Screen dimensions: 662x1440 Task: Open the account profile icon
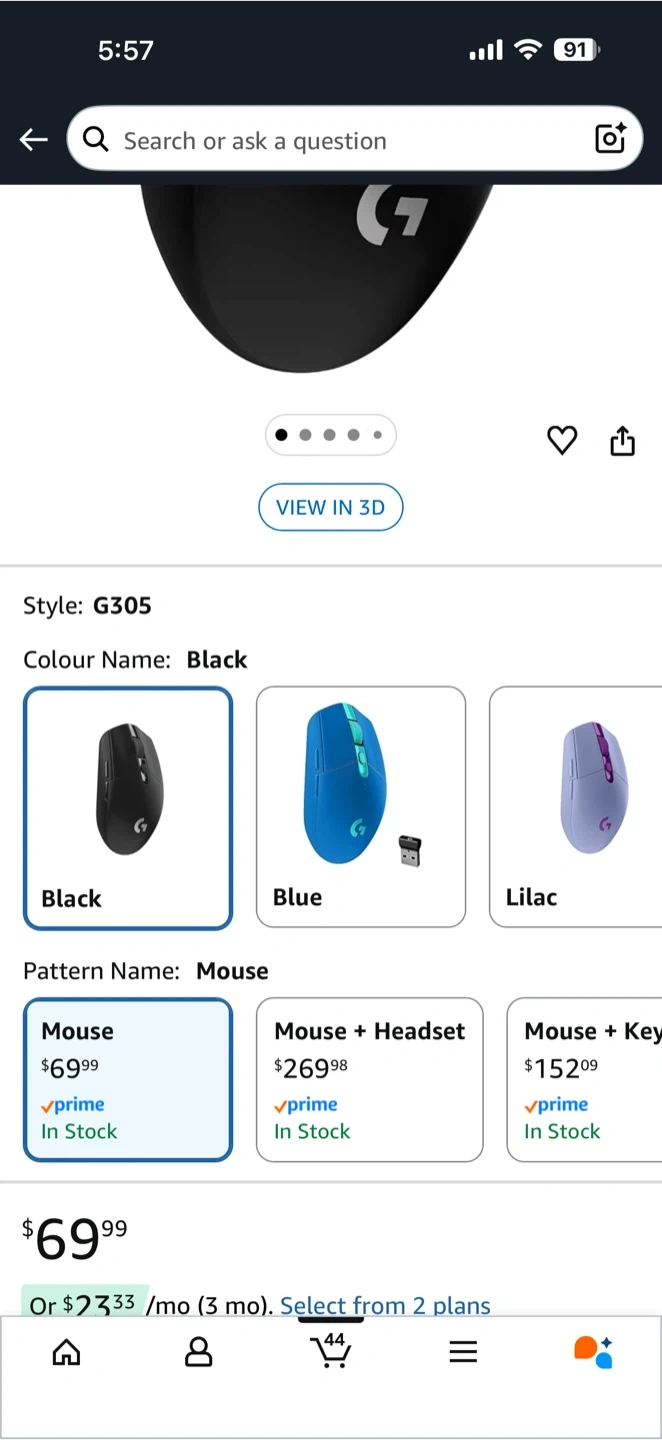point(199,1353)
